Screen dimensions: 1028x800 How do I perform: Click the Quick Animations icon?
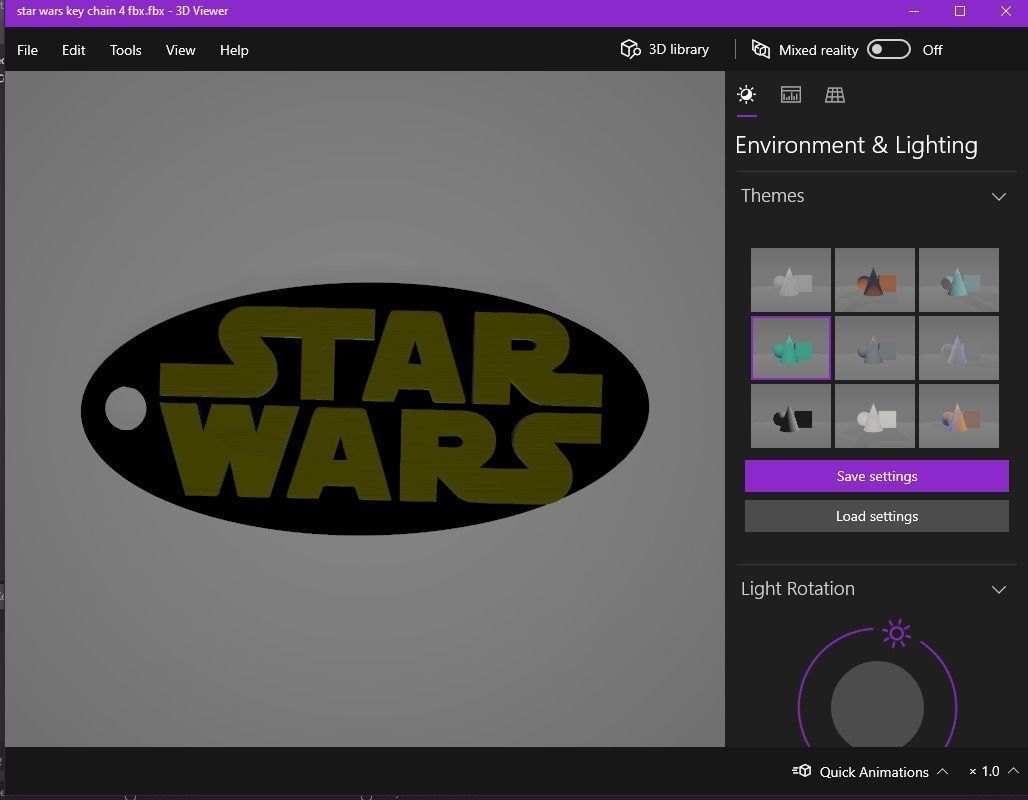click(x=802, y=770)
